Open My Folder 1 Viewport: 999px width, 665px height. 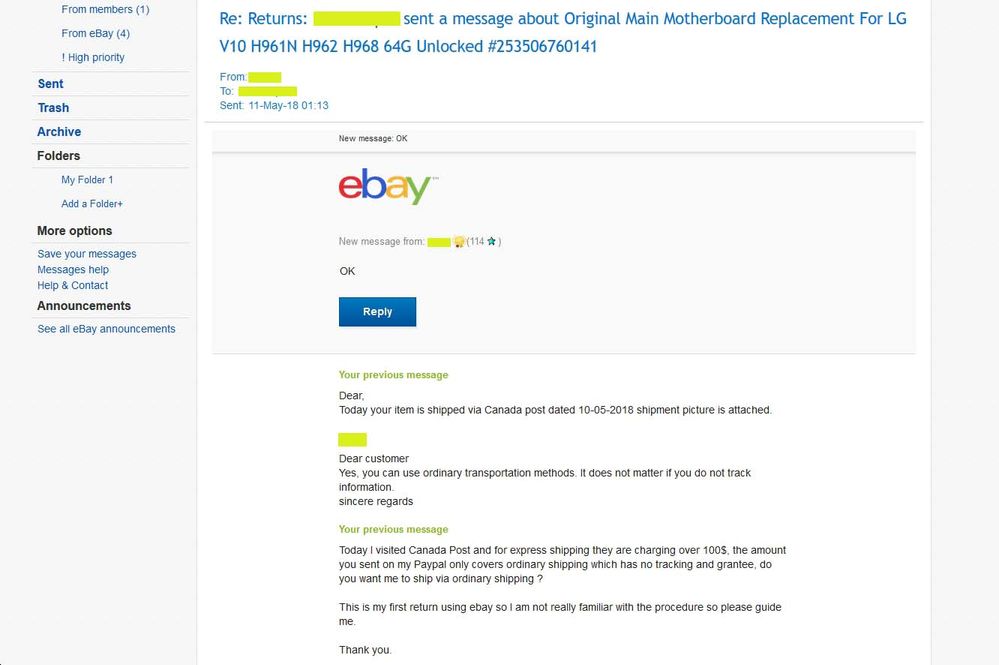tap(87, 180)
